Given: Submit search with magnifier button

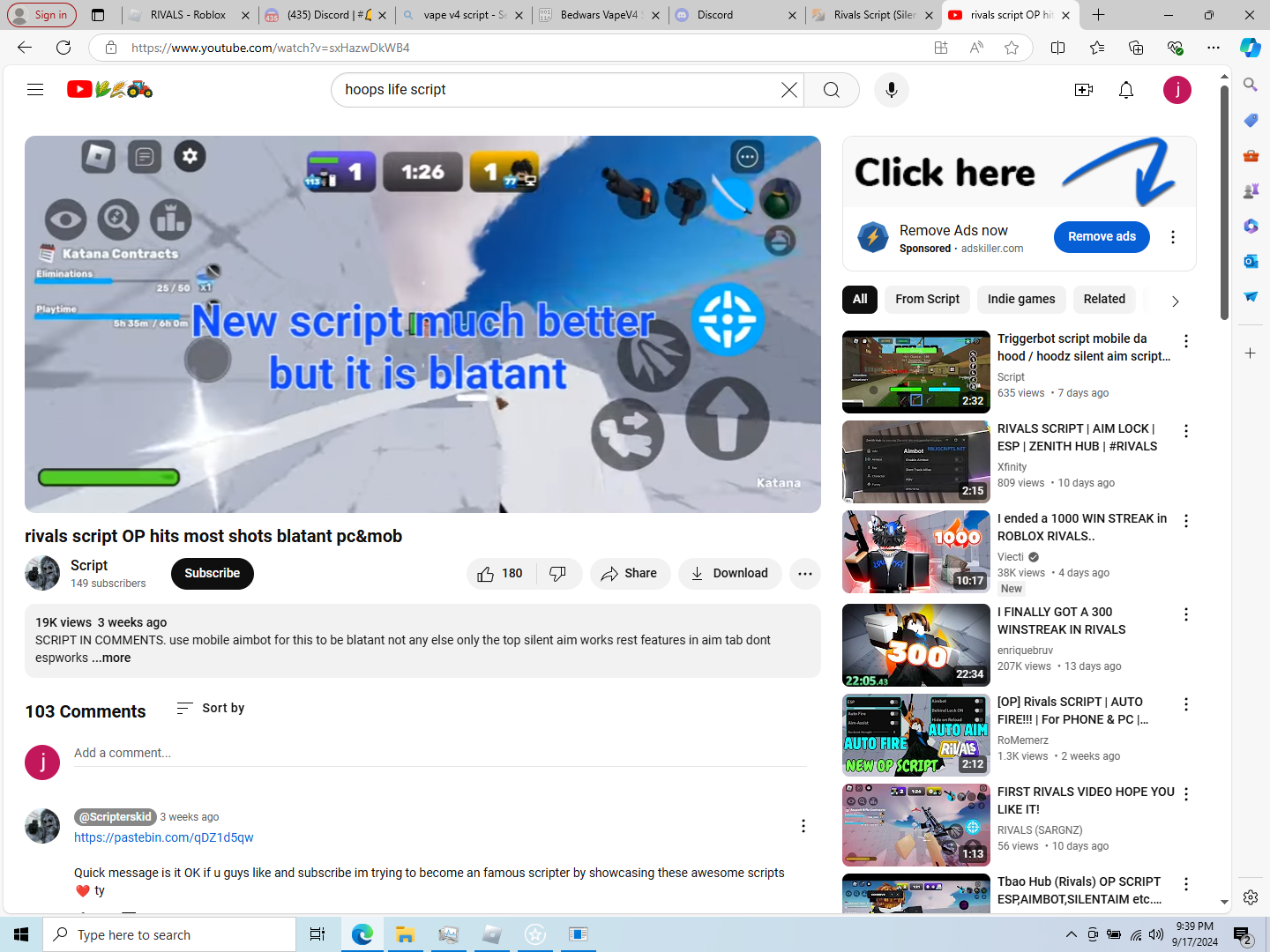Looking at the screenshot, I should pyautogui.click(x=832, y=90).
